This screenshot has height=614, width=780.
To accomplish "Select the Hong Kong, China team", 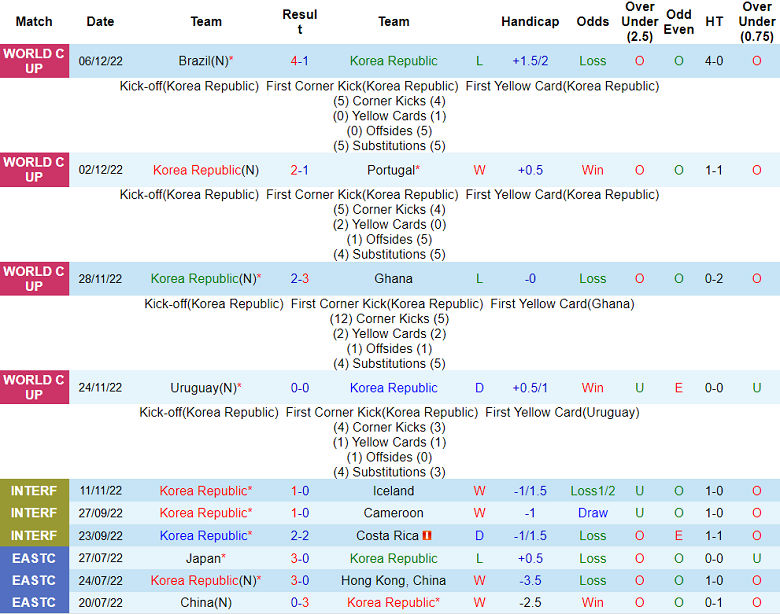I will [393, 581].
